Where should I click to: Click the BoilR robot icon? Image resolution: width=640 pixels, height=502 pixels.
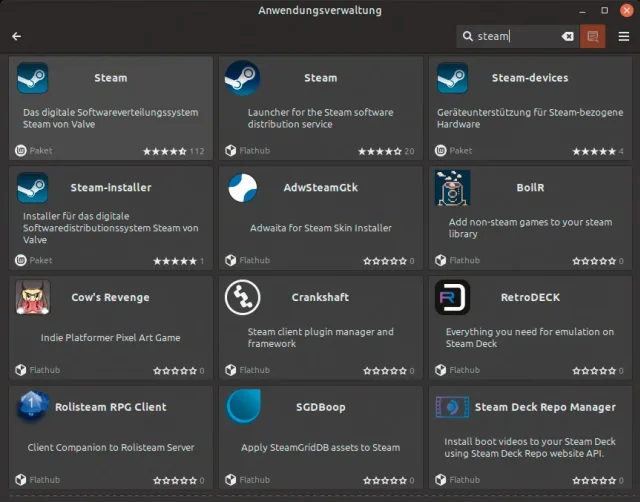point(453,187)
